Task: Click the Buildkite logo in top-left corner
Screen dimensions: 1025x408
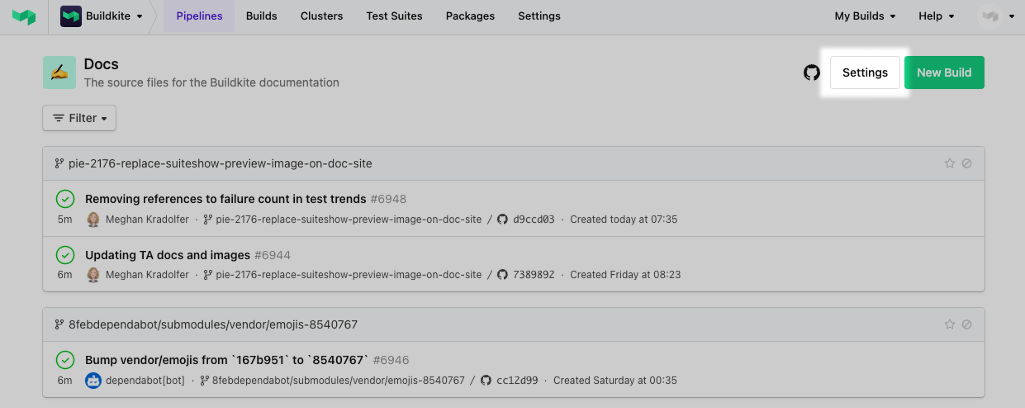Action: pos(24,16)
